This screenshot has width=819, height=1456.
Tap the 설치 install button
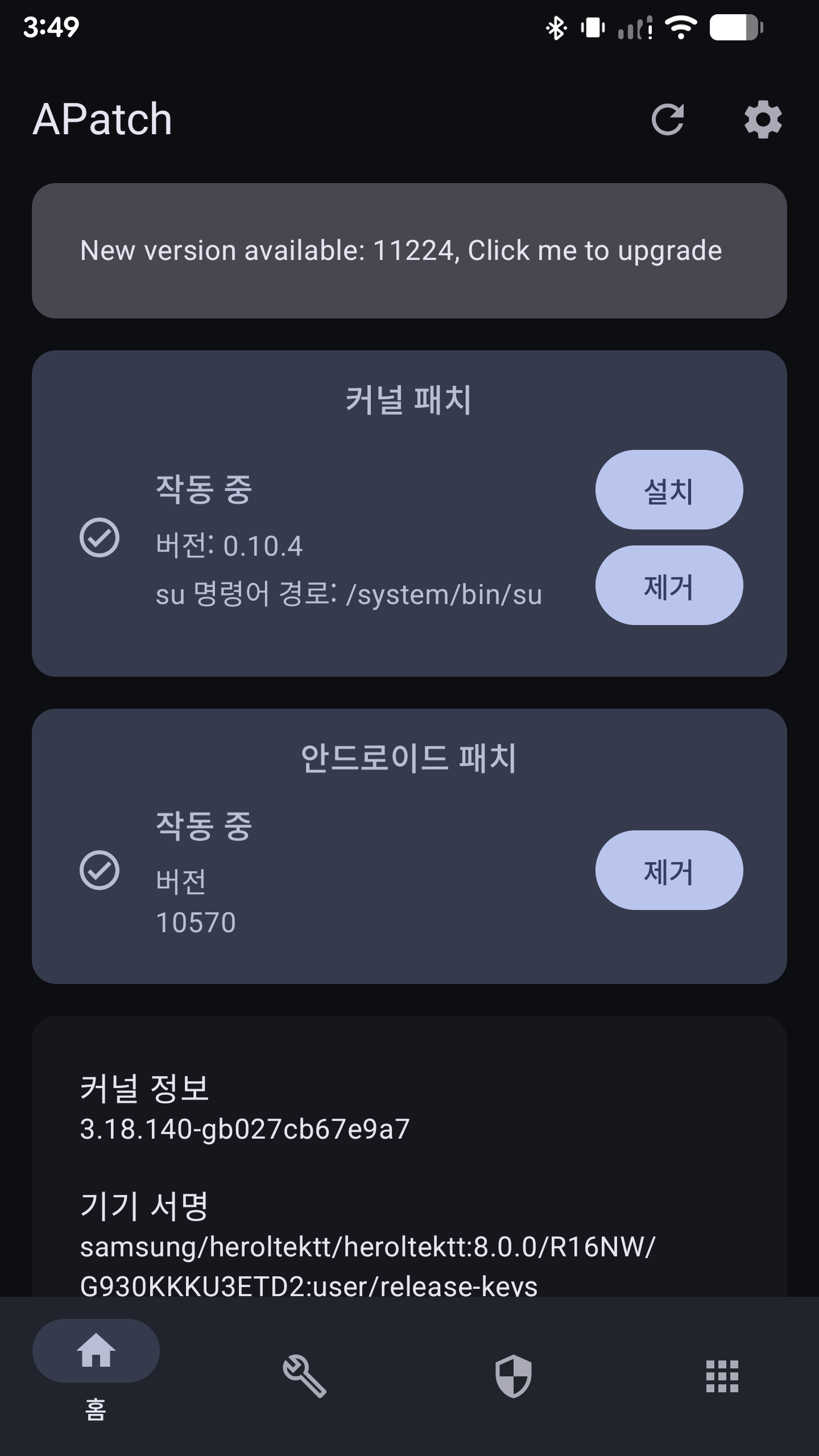[x=669, y=490]
